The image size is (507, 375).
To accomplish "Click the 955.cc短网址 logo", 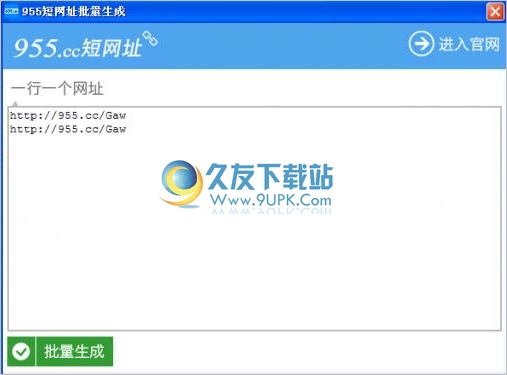I will pos(78,48).
